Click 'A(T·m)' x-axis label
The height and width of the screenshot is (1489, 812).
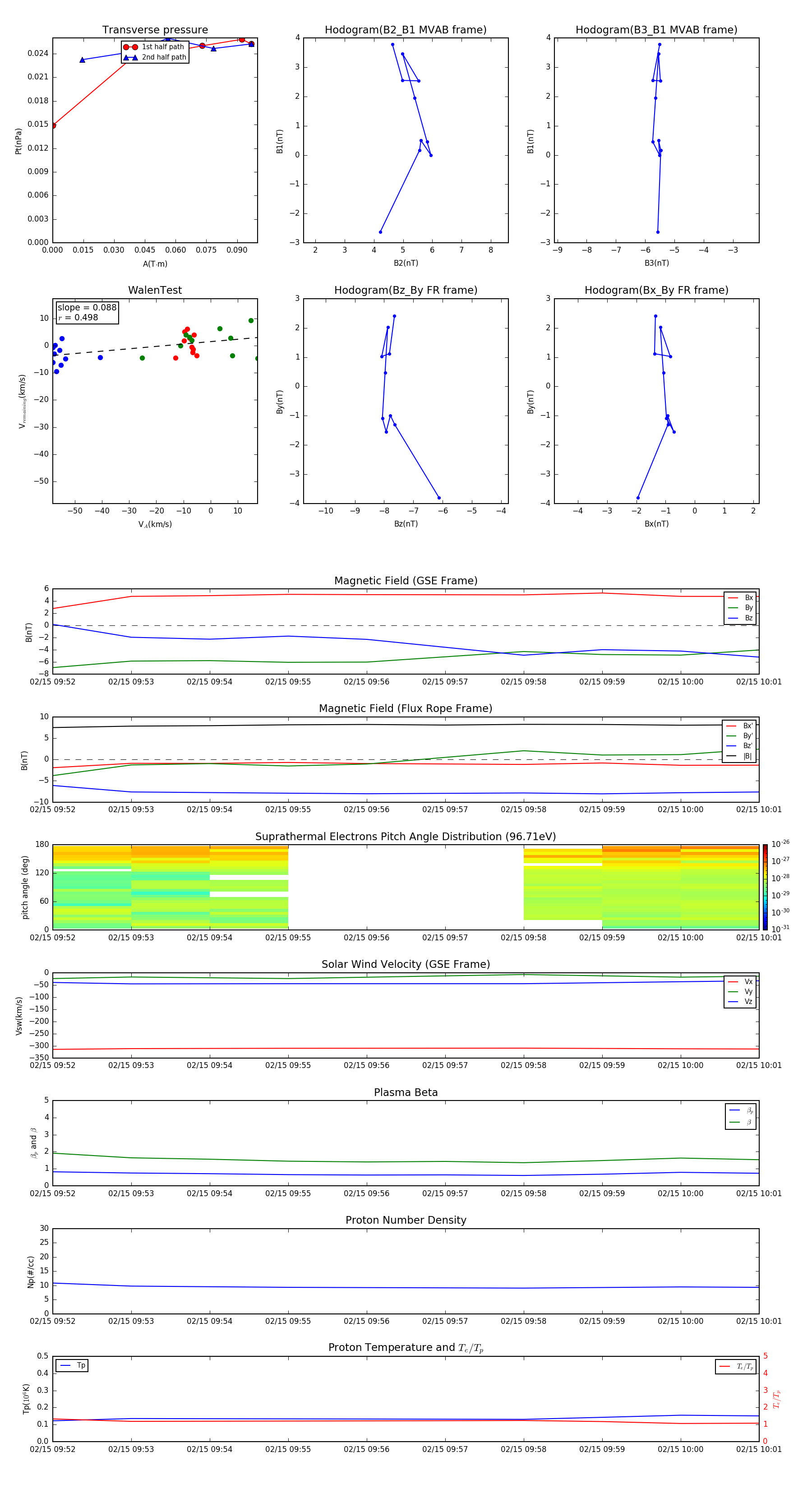pyautogui.click(x=155, y=264)
